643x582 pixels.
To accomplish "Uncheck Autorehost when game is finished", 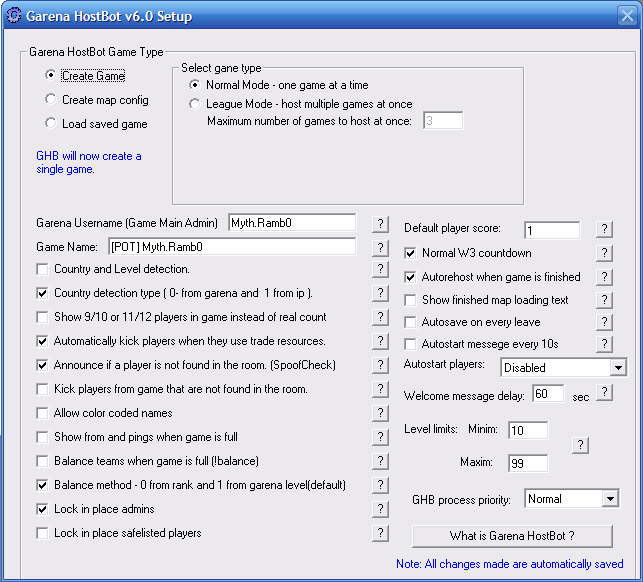I will [410, 277].
